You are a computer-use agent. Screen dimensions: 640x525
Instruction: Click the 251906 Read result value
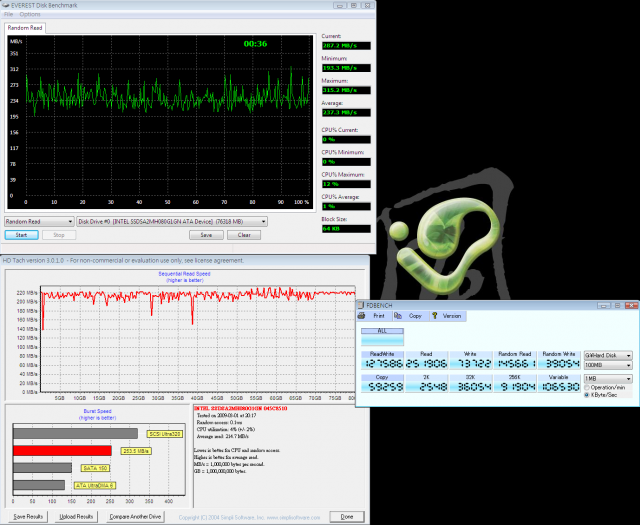[x=426, y=363]
